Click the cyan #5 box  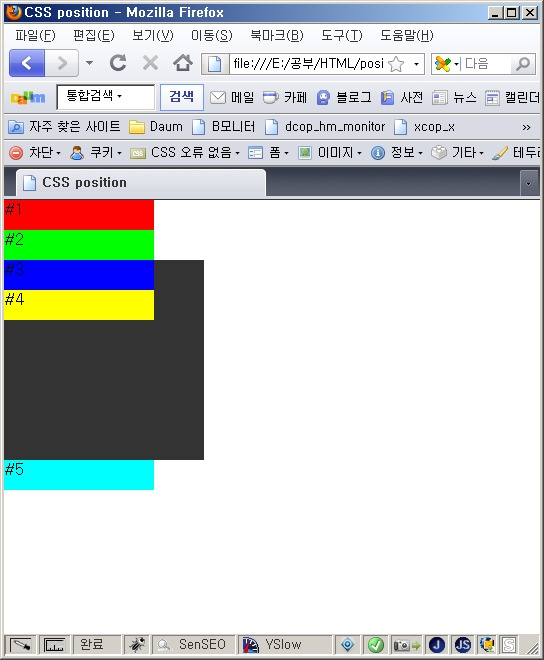[x=79, y=475]
